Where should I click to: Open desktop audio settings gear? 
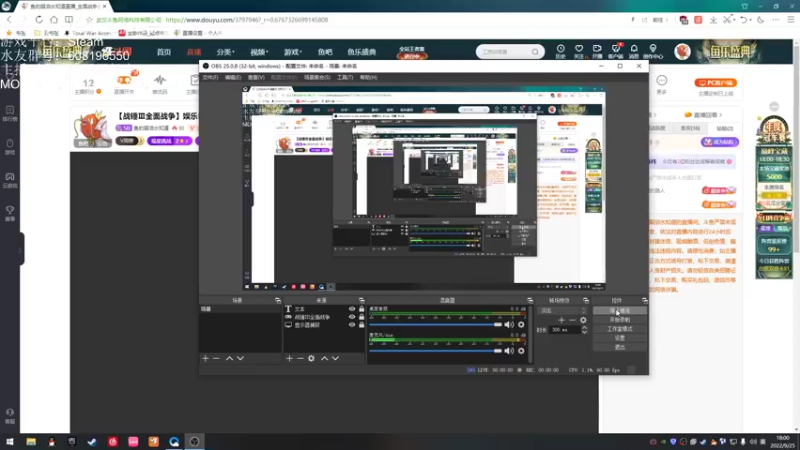[x=521, y=324]
